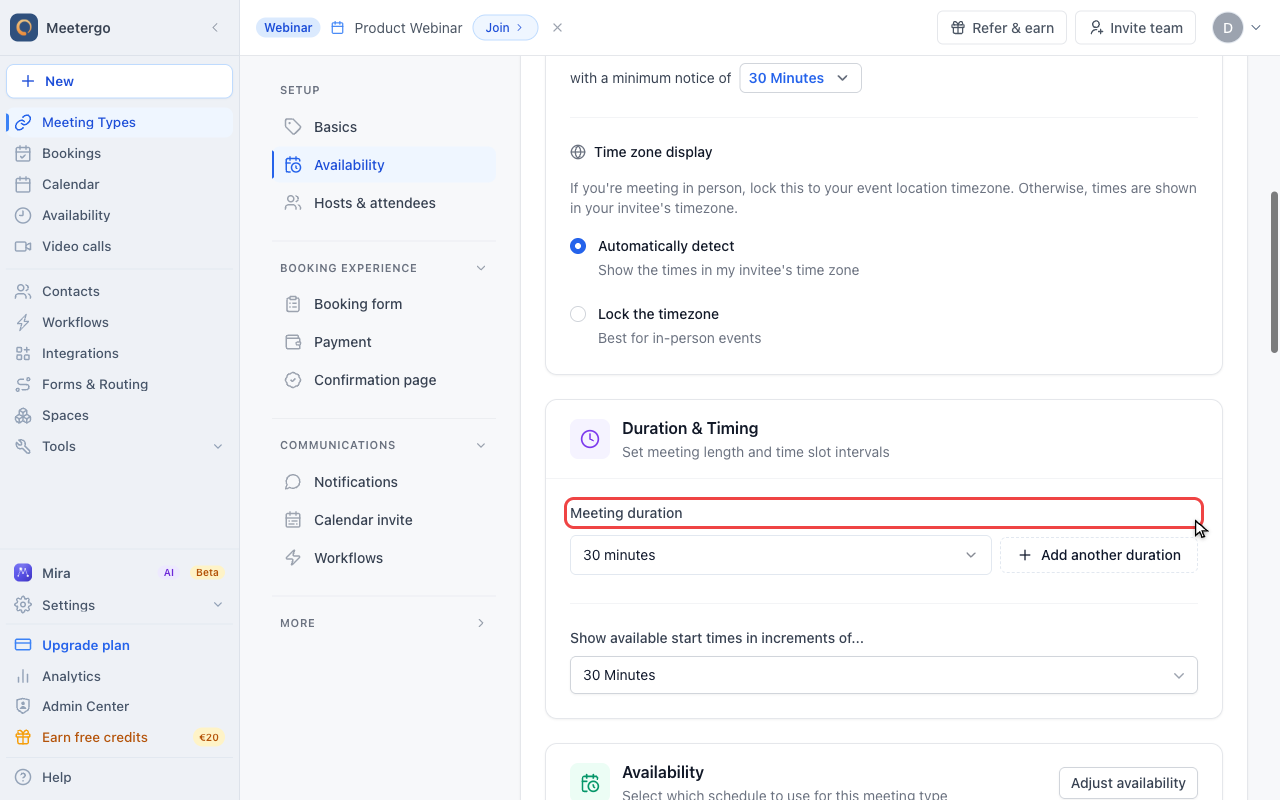Viewport: 1280px width, 800px height.
Task: Click the Spaces icon
Action: click(23, 415)
